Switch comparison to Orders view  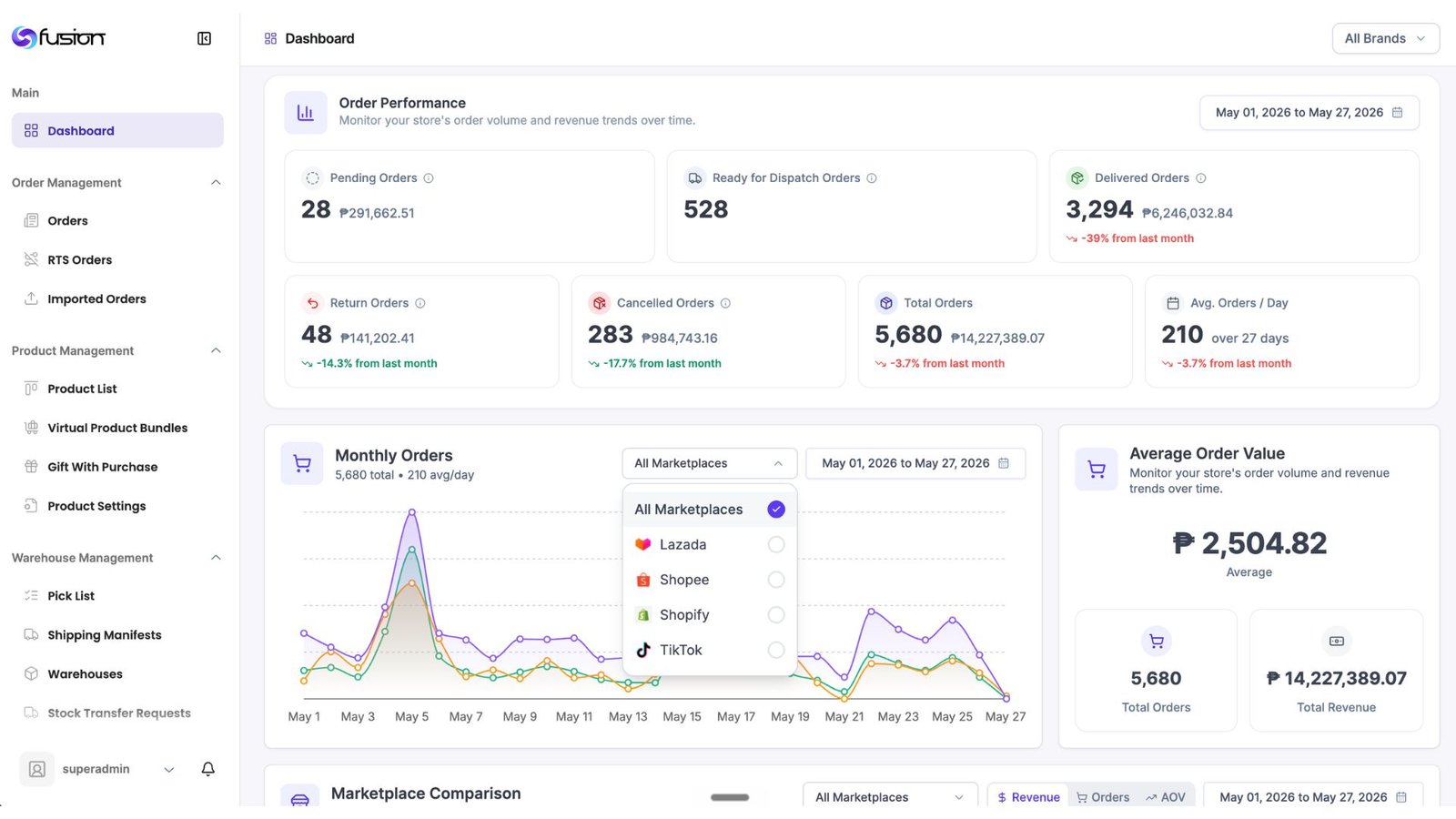(1103, 797)
